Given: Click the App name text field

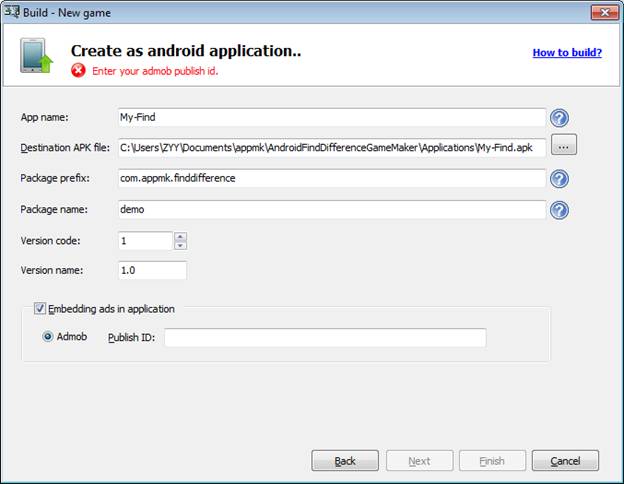Looking at the screenshot, I should [332, 117].
